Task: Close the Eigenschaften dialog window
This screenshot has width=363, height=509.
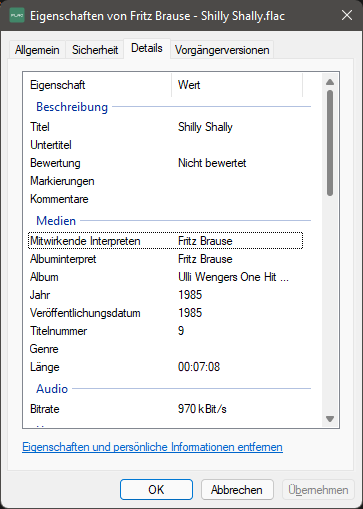Action: click(347, 15)
